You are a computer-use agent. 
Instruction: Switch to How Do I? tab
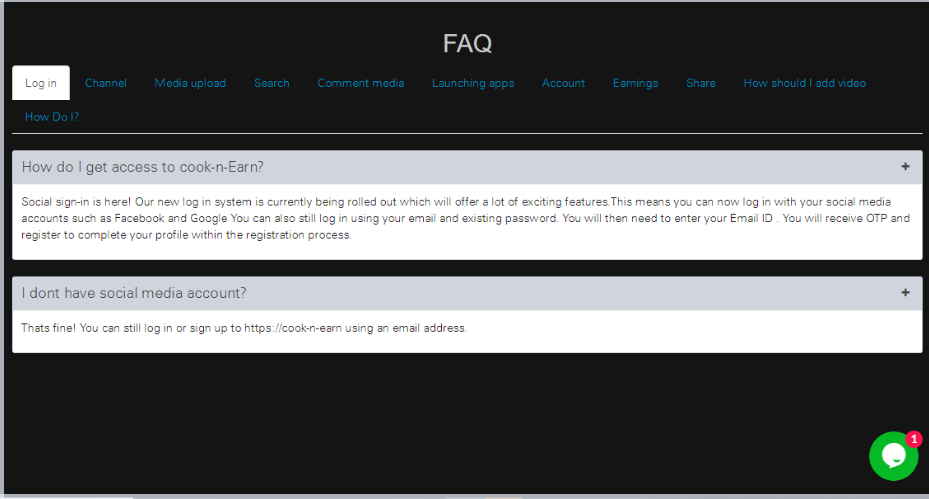pos(52,117)
